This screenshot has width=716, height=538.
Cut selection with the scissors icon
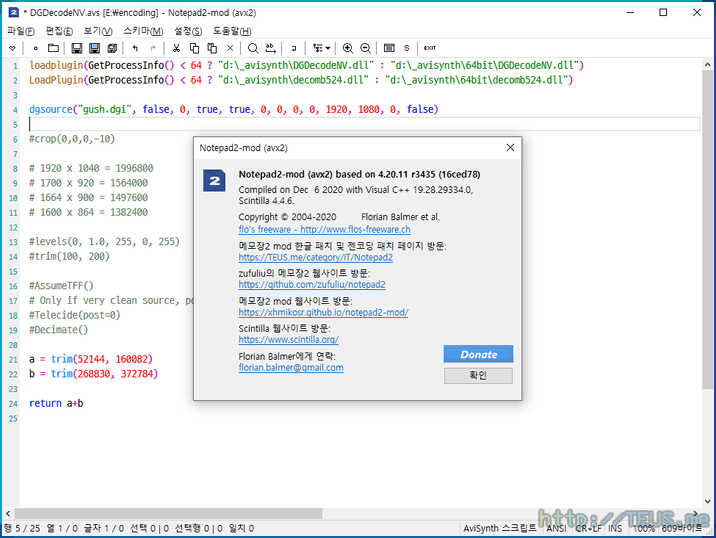coord(176,48)
